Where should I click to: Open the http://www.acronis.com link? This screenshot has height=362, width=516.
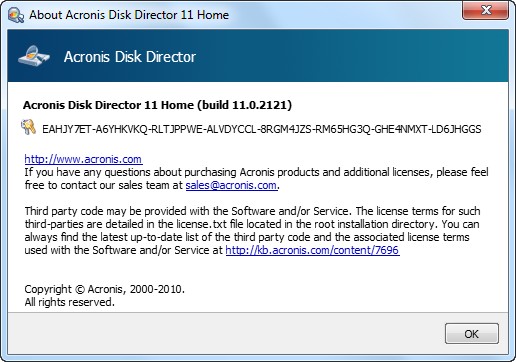(83, 159)
